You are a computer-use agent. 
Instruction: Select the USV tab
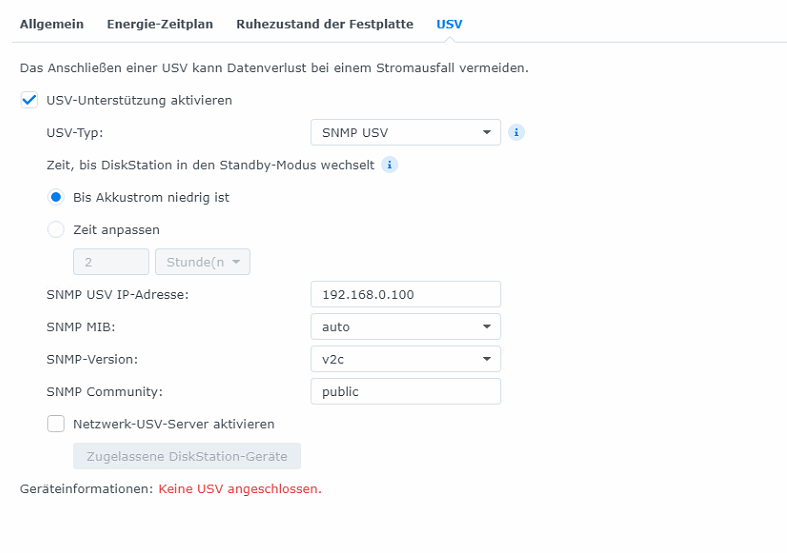(x=449, y=24)
